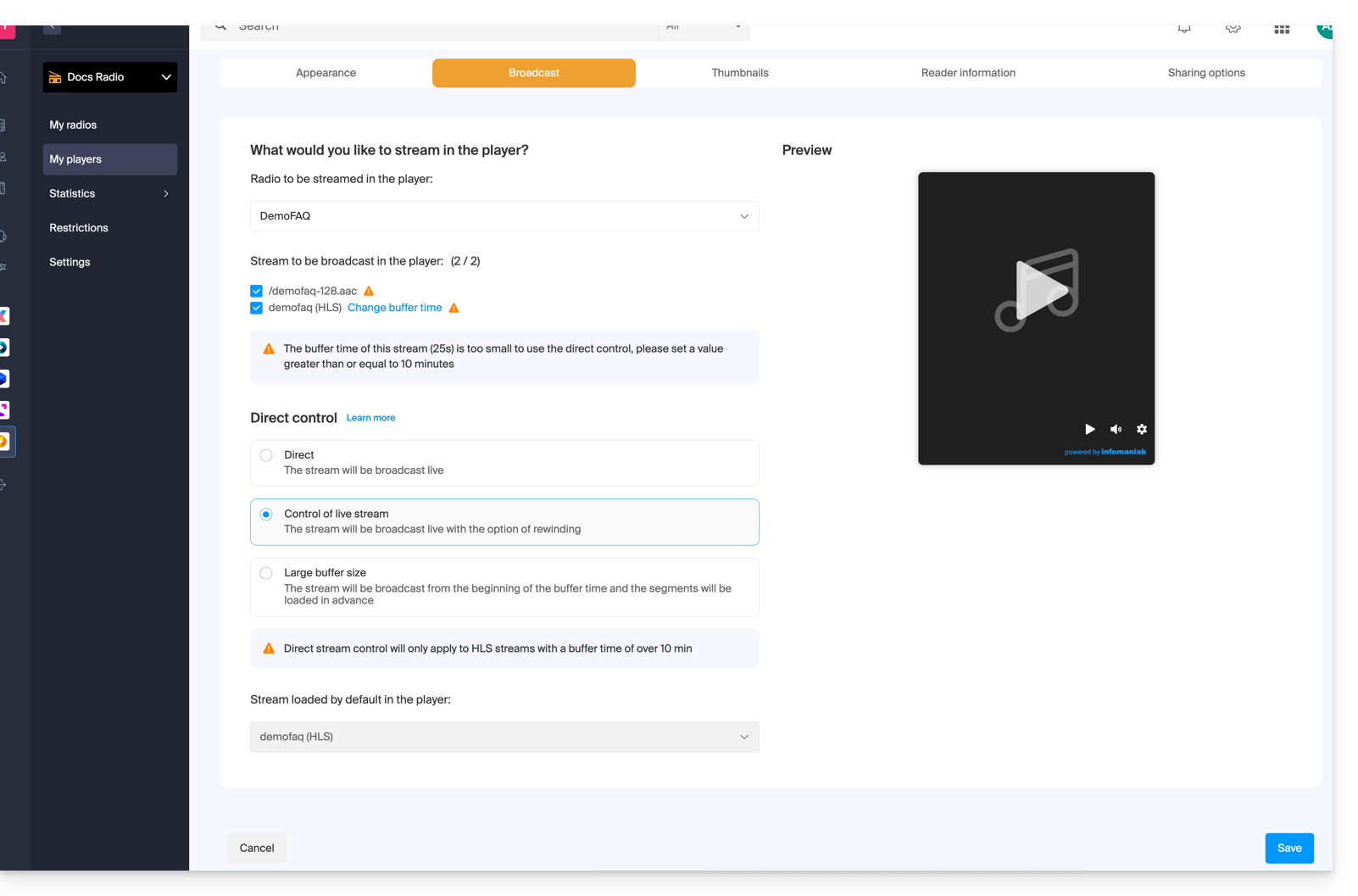Select the Direct broadcast radio option
1358x896 pixels.
point(266,455)
